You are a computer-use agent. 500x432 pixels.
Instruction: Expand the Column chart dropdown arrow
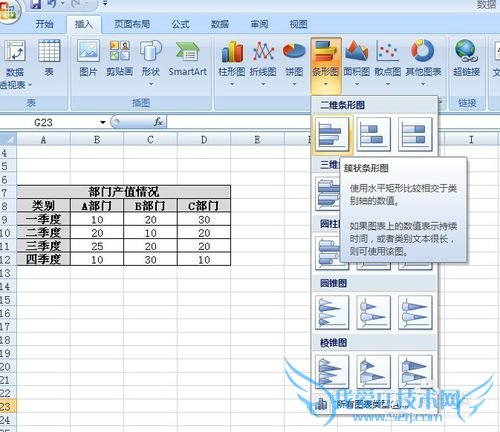click(232, 84)
